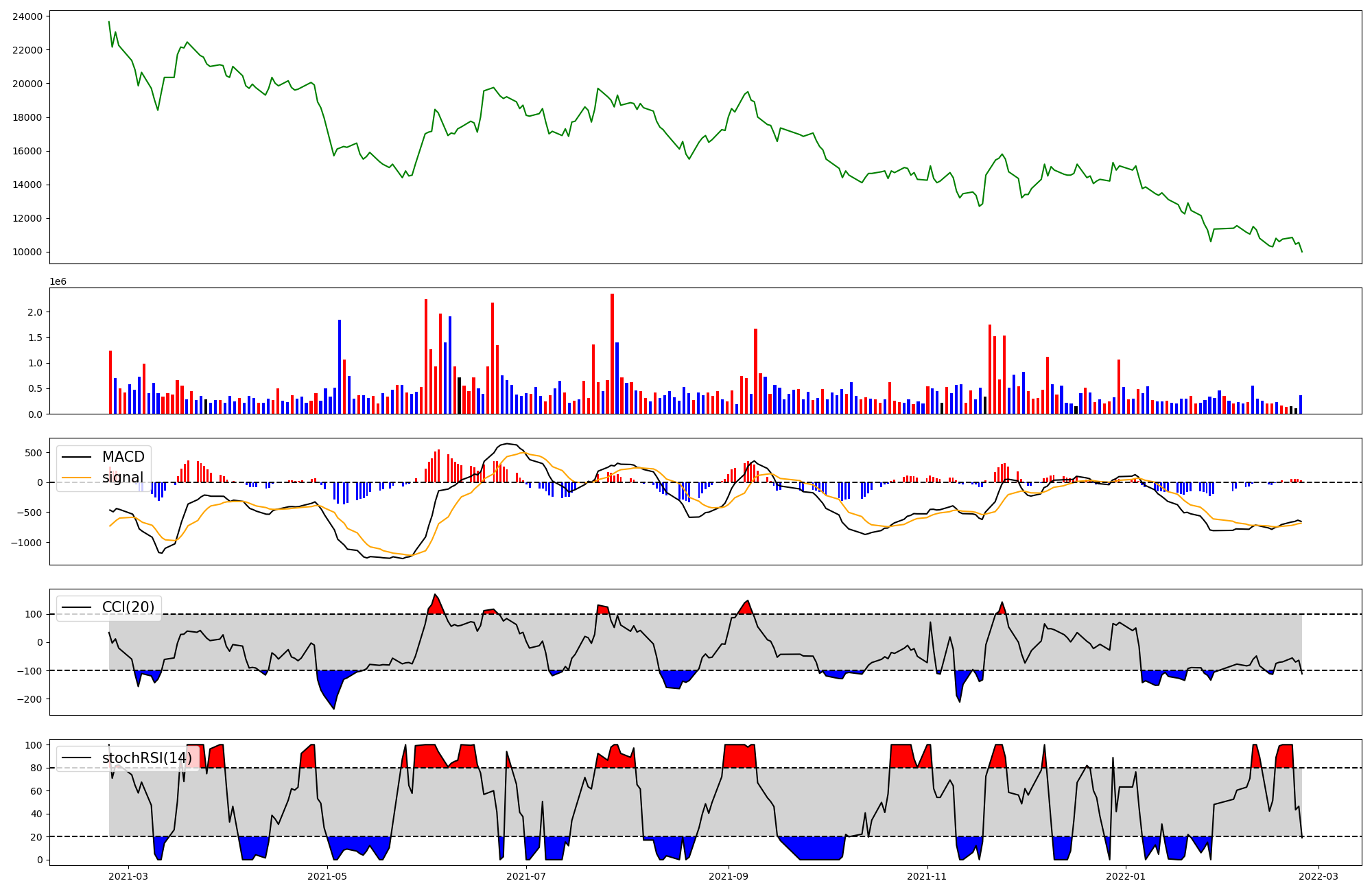1372x892 pixels.
Task: Click the 2021-07 date tick label
Action: click(x=526, y=876)
